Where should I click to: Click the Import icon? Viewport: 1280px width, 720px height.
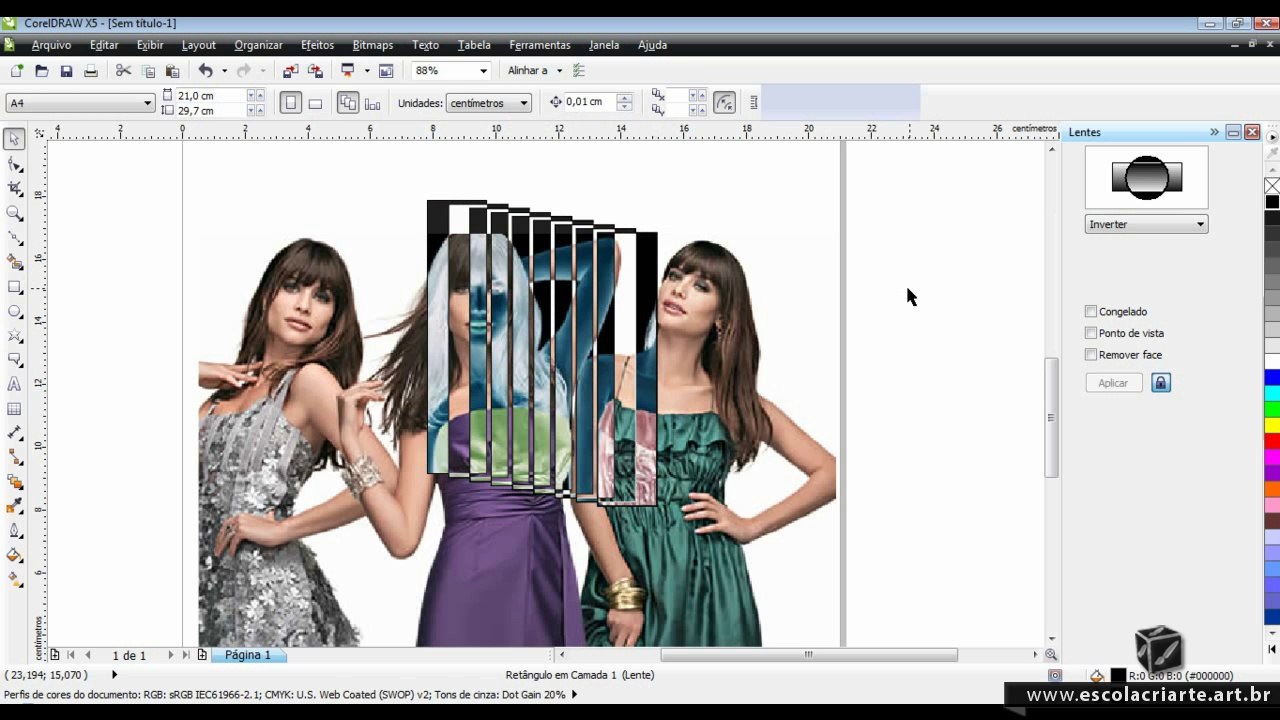(290, 71)
